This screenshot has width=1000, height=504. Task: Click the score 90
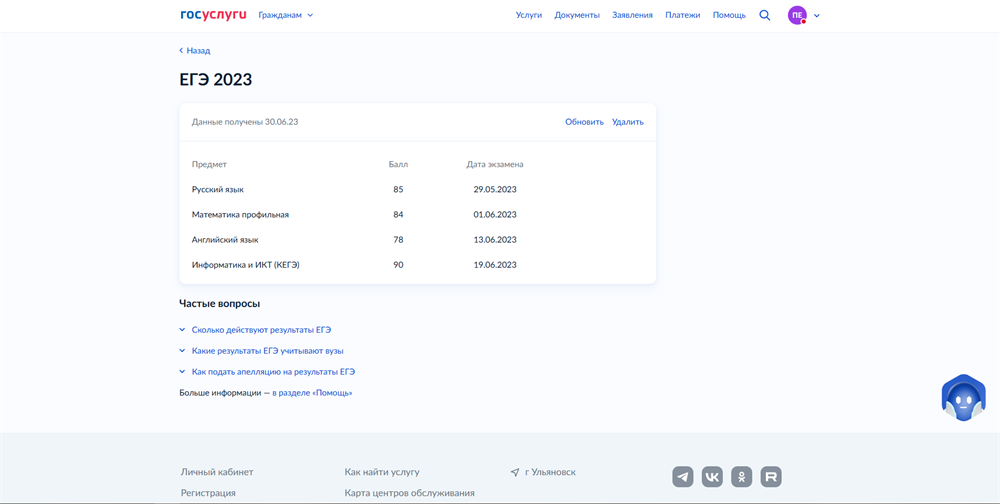point(399,265)
